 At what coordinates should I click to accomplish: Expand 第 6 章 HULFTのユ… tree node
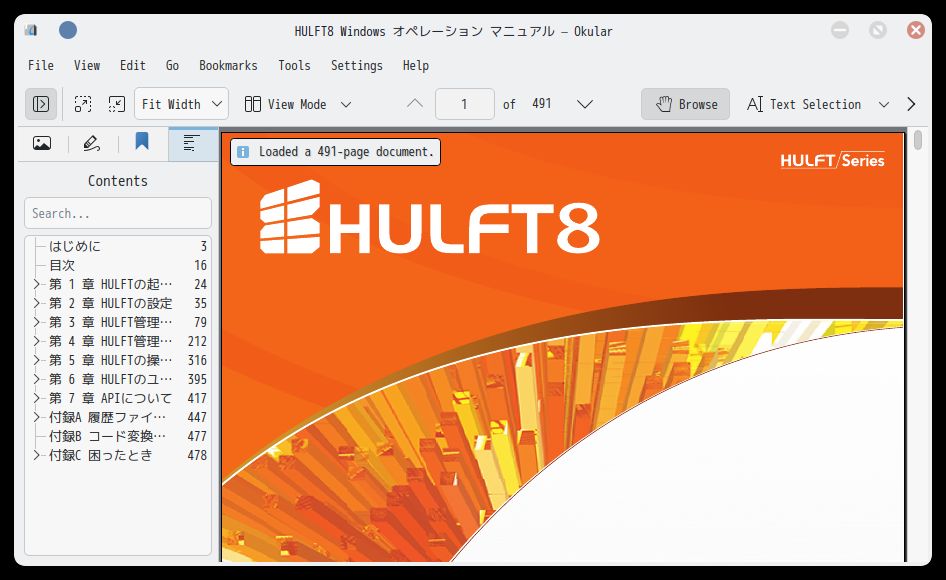[x=36, y=379]
